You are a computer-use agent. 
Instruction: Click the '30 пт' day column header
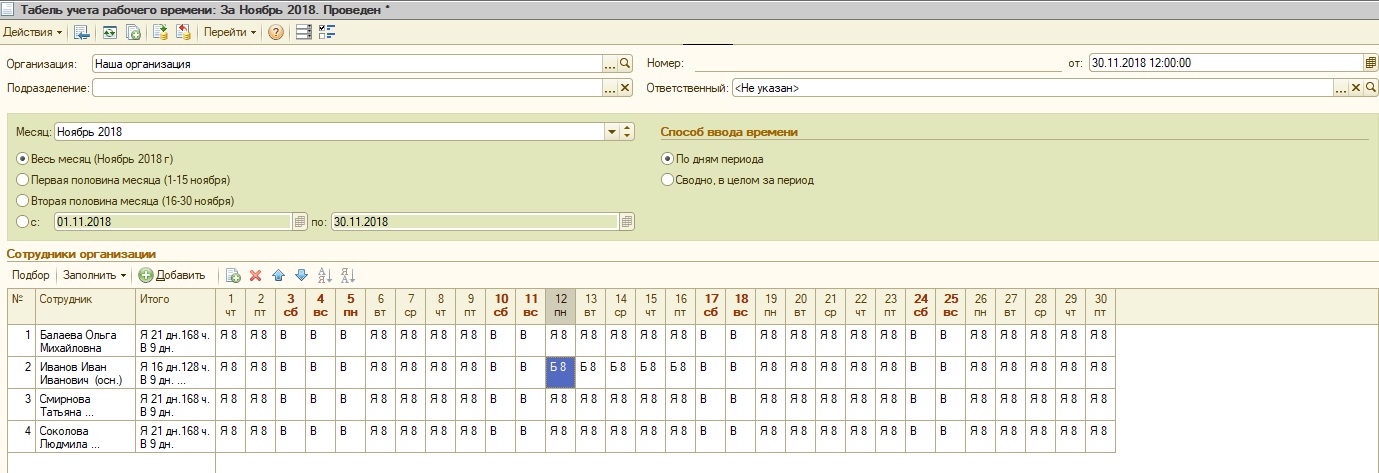point(1101,305)
